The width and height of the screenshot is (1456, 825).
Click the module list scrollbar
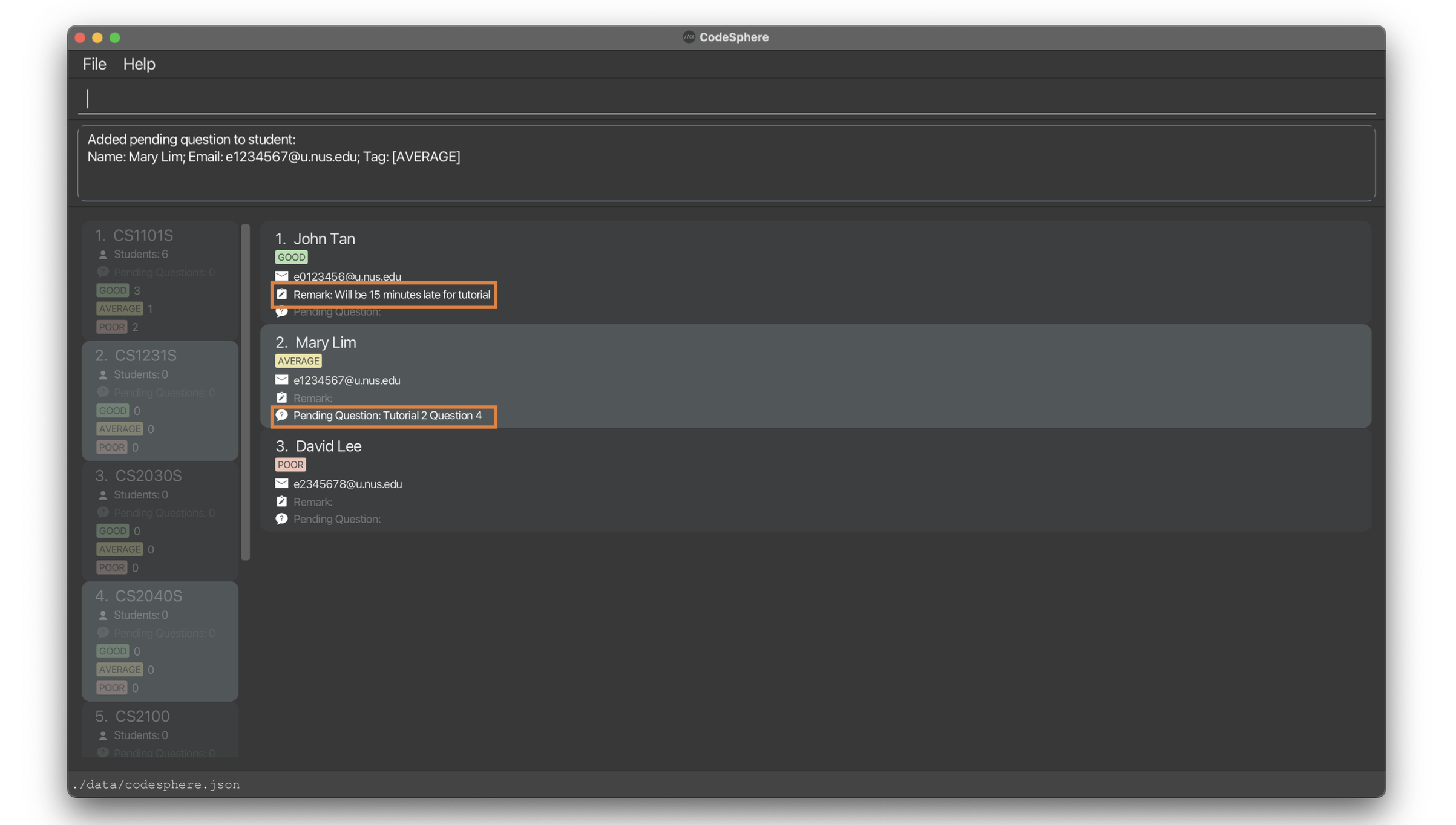coord(246,392)
